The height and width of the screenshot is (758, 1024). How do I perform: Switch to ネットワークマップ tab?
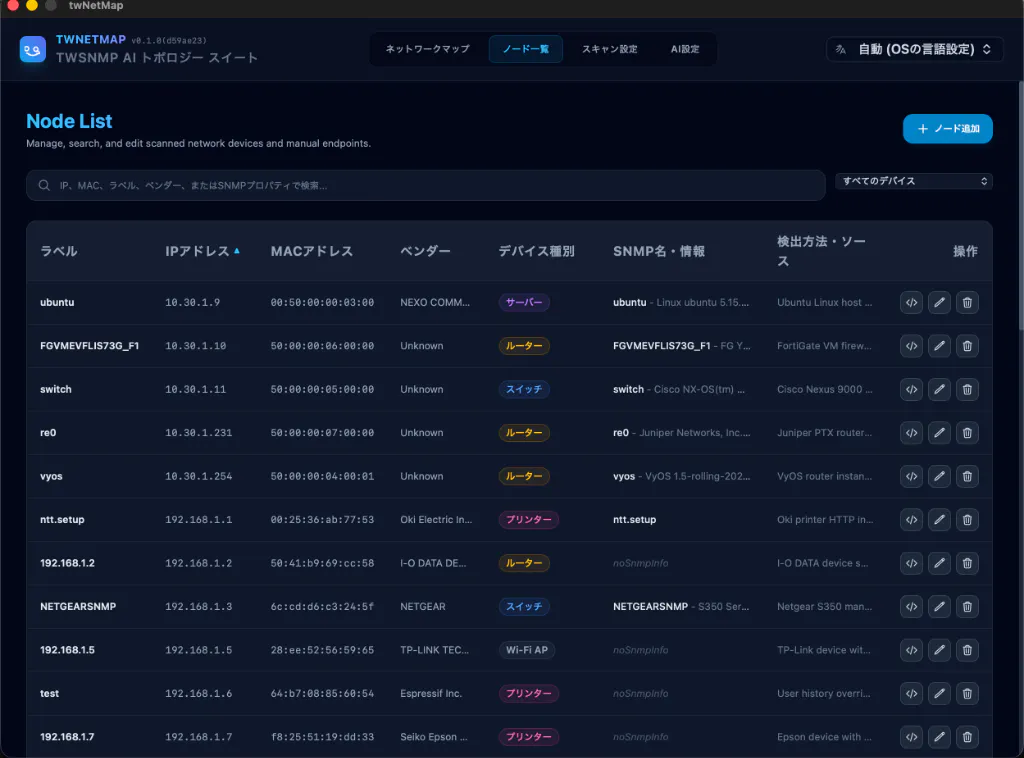(x=427, y=49)
